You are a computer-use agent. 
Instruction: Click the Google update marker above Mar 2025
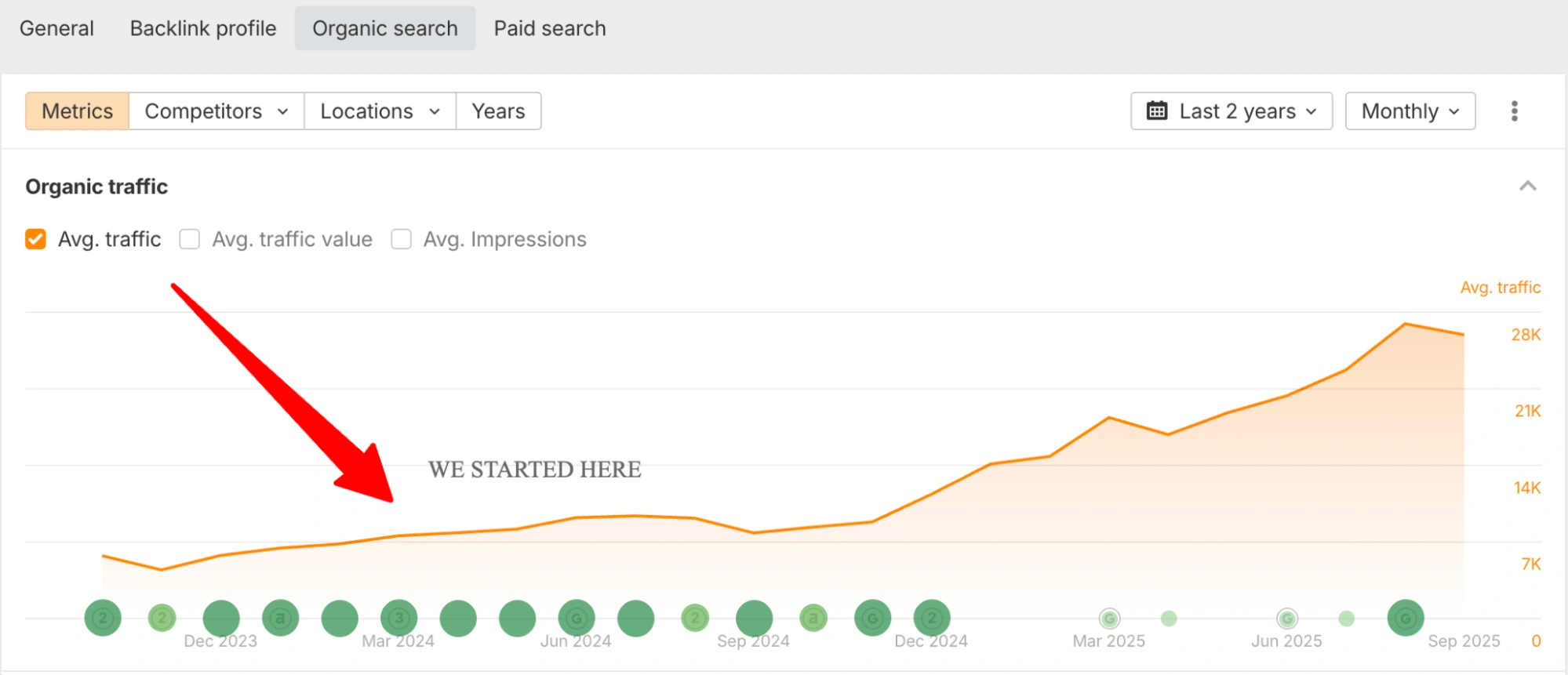coord(1109,619)
